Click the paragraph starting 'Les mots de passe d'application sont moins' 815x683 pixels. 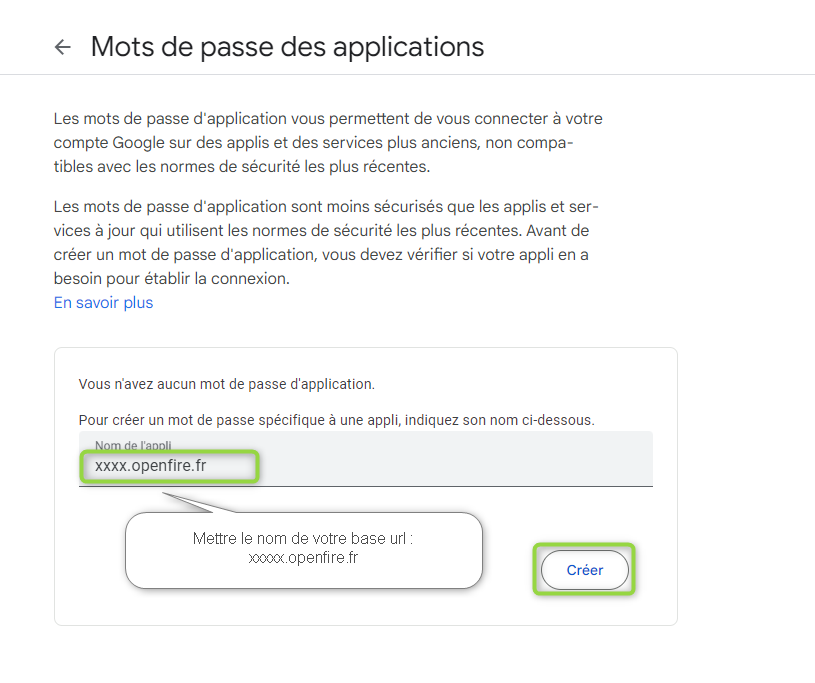(326, 243)
